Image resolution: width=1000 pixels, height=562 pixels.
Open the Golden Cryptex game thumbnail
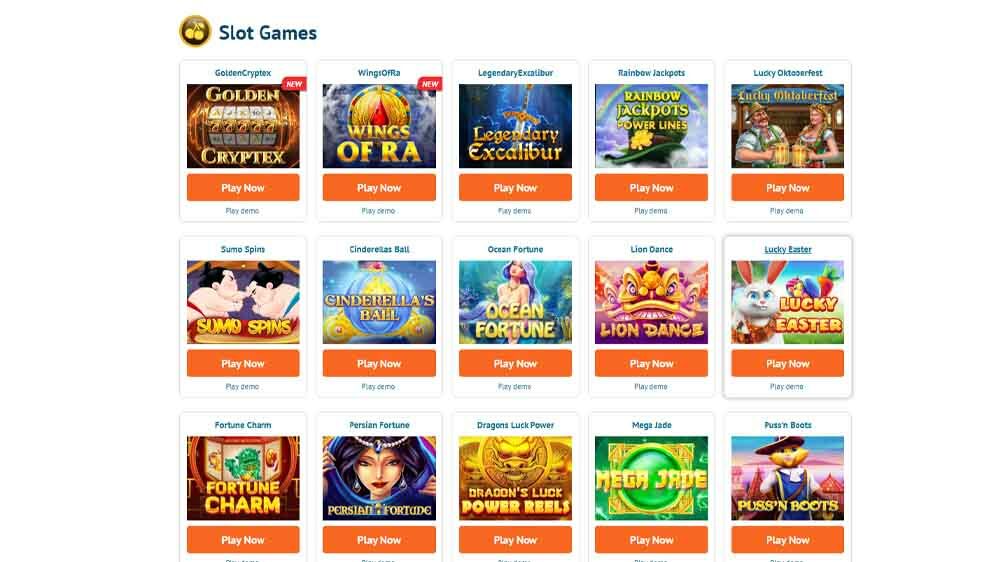tap(243, 126)
